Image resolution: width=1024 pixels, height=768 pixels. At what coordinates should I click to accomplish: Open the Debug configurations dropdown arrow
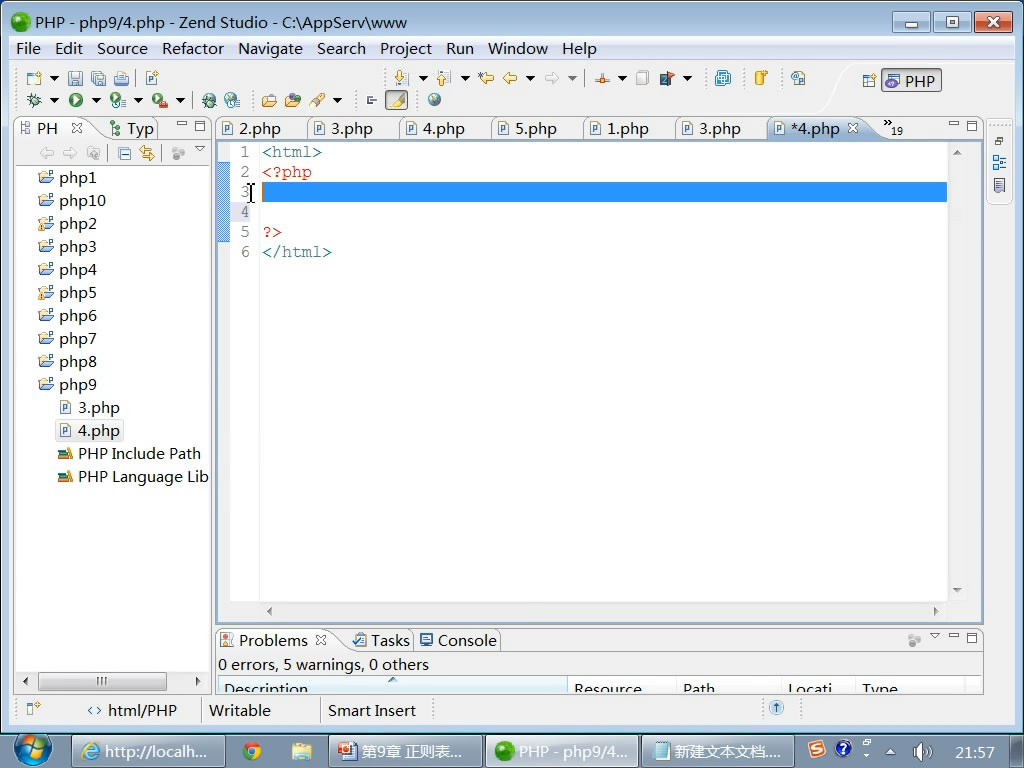54,100
